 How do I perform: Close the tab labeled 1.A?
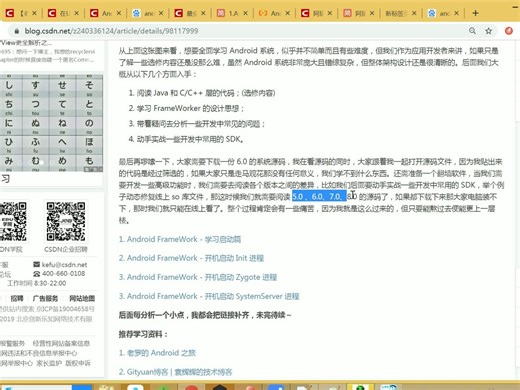tap(245, 13)
